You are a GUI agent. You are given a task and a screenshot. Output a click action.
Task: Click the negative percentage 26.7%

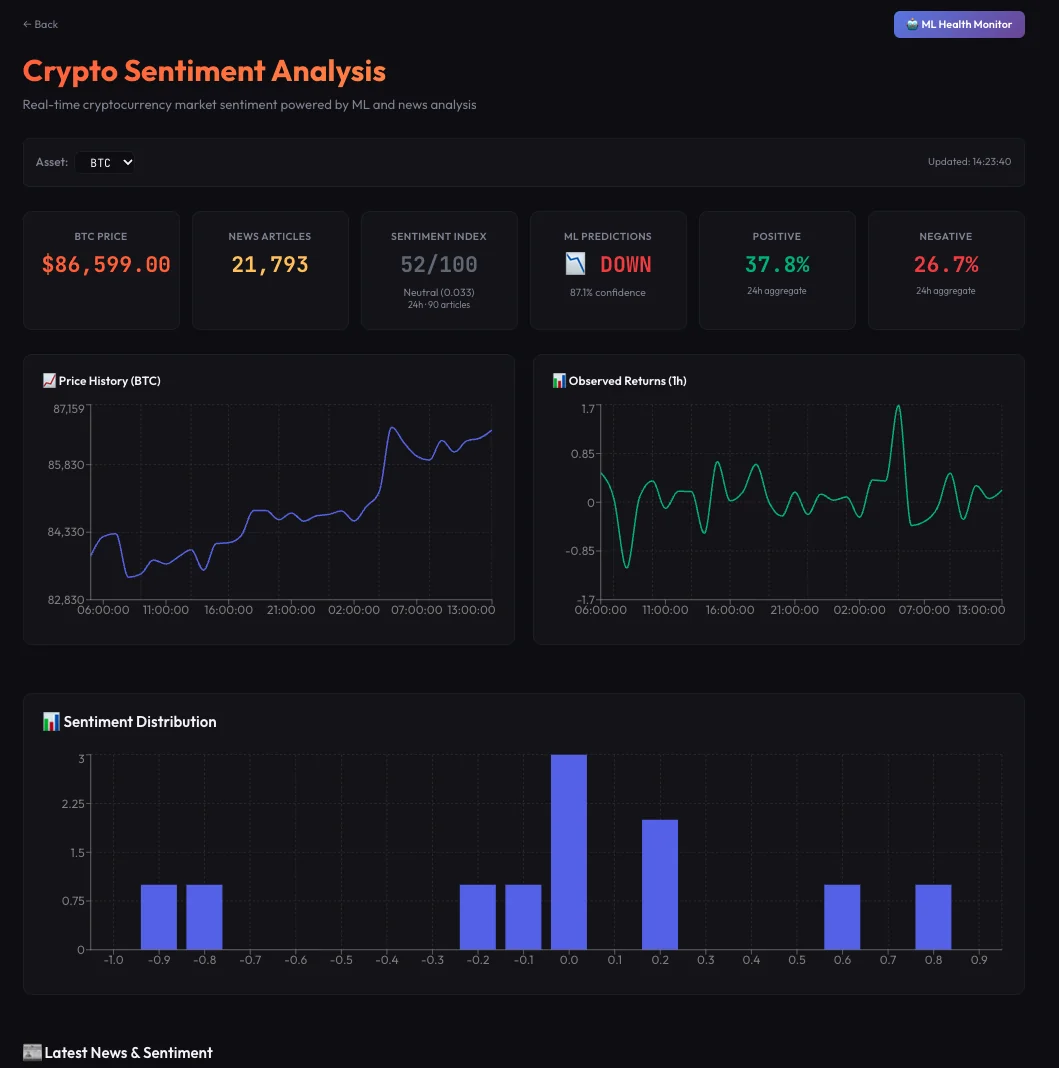tap(946, 264)
